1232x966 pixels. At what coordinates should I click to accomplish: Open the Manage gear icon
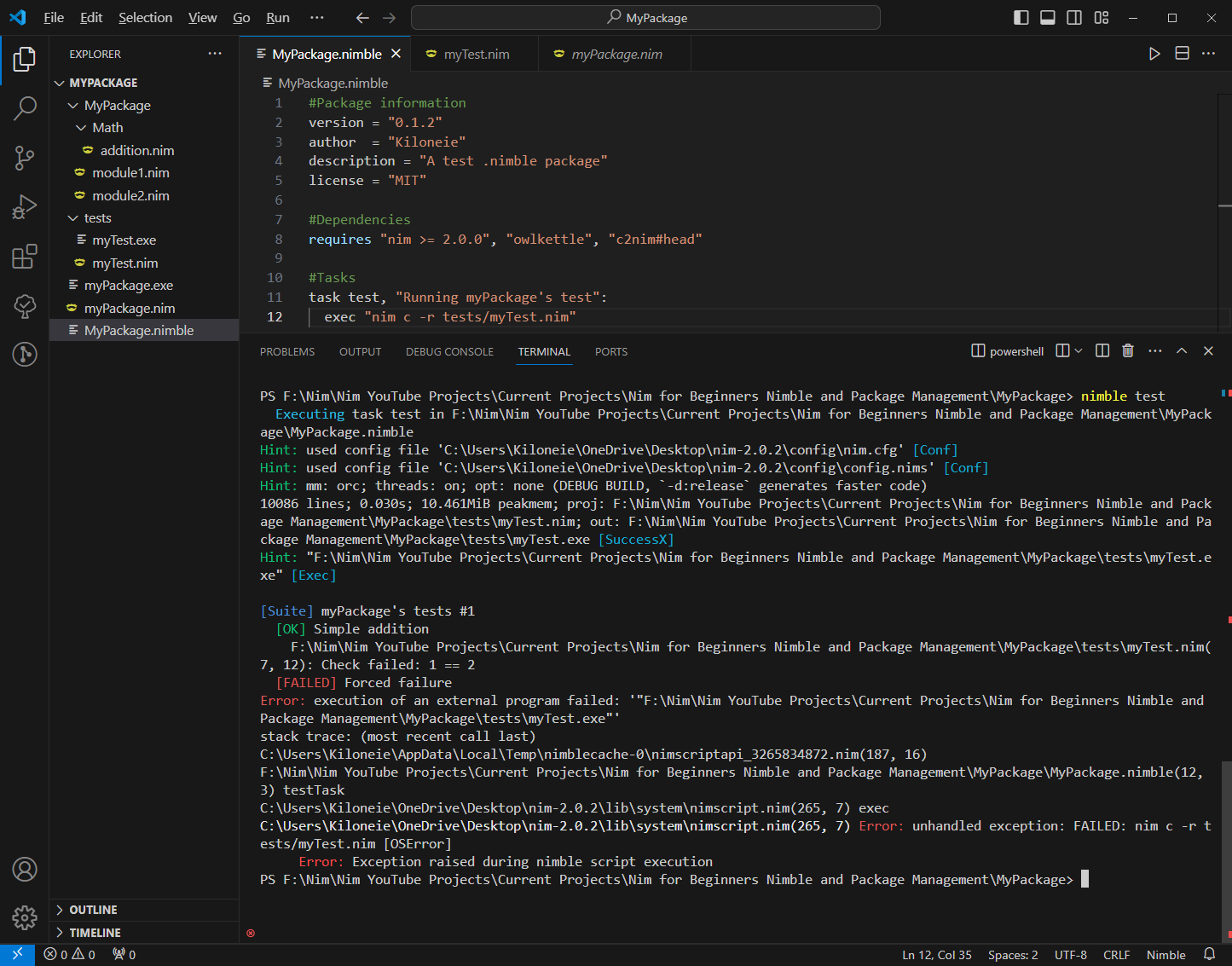(x=25, y=917)
